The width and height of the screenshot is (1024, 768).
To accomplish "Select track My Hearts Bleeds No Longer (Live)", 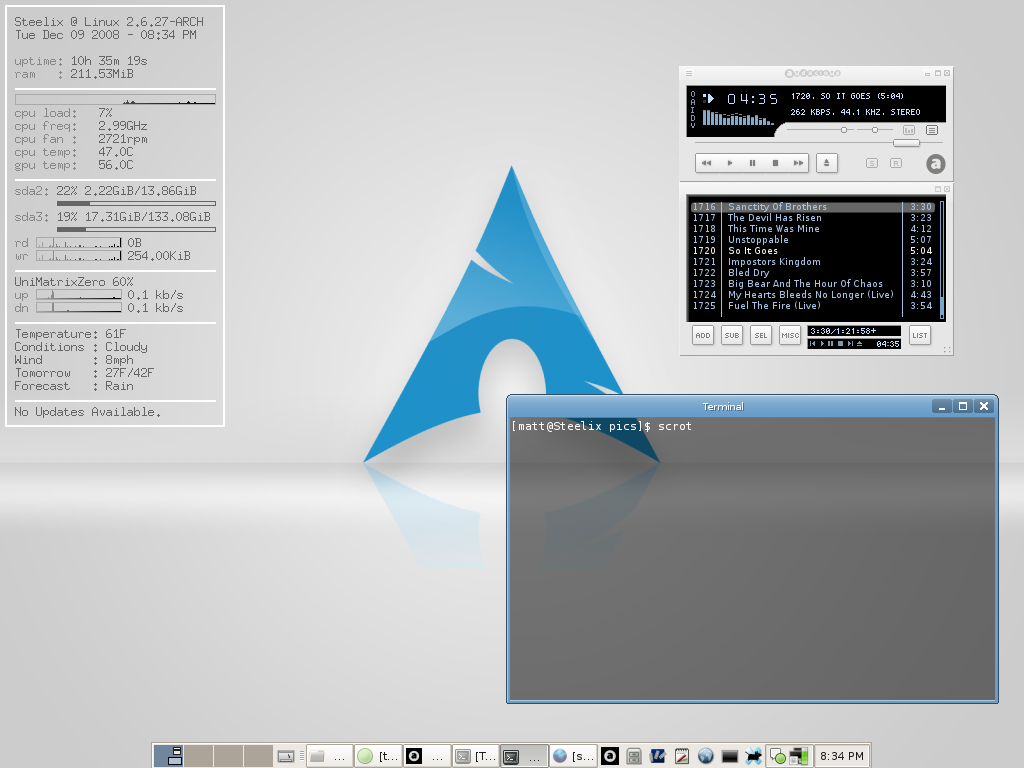I will (x=813, y=295).
